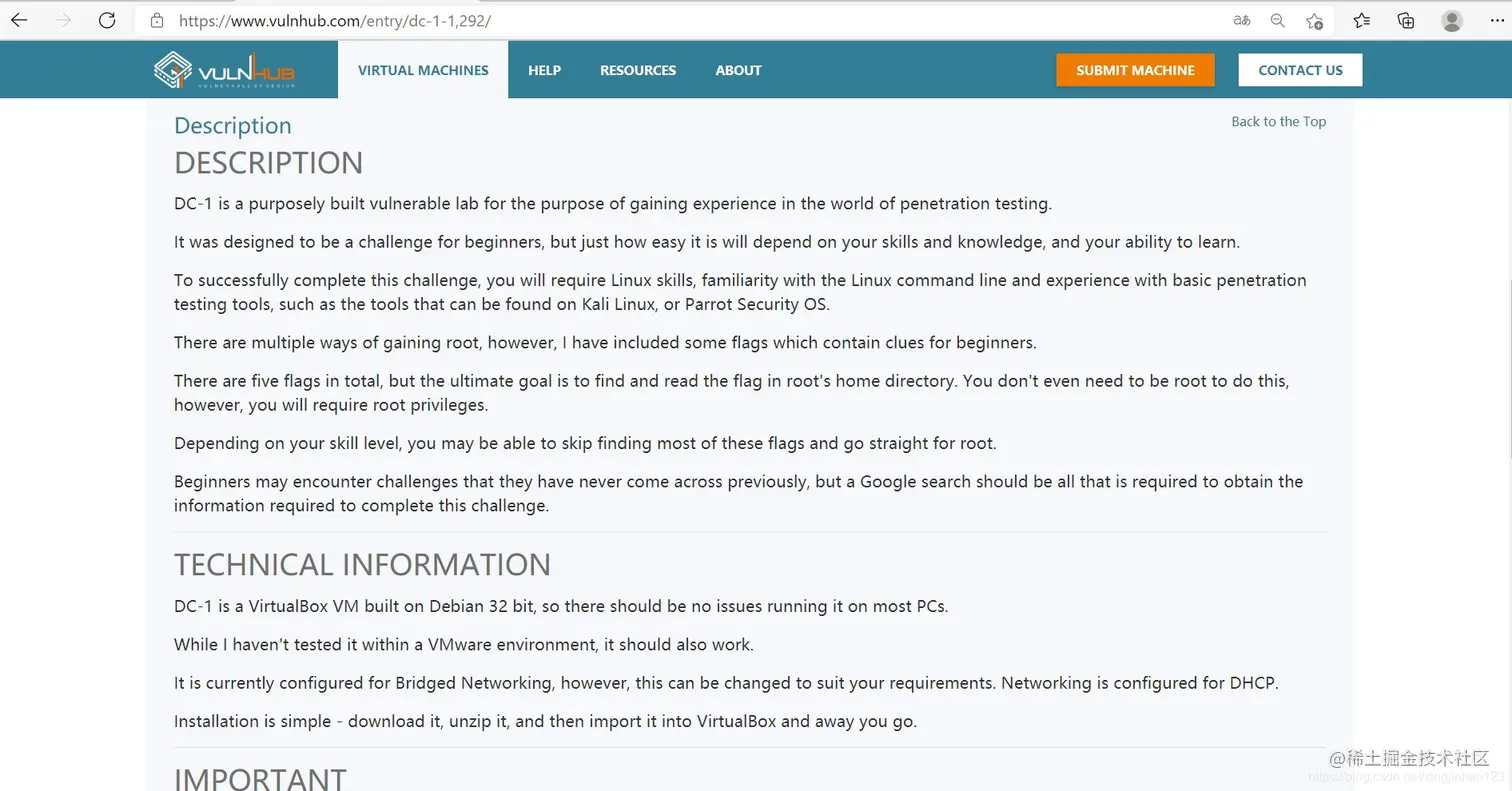Click 'DC-1 is a VirtualBox VM built' line
1512x791 pixels.
pos(561,607)
